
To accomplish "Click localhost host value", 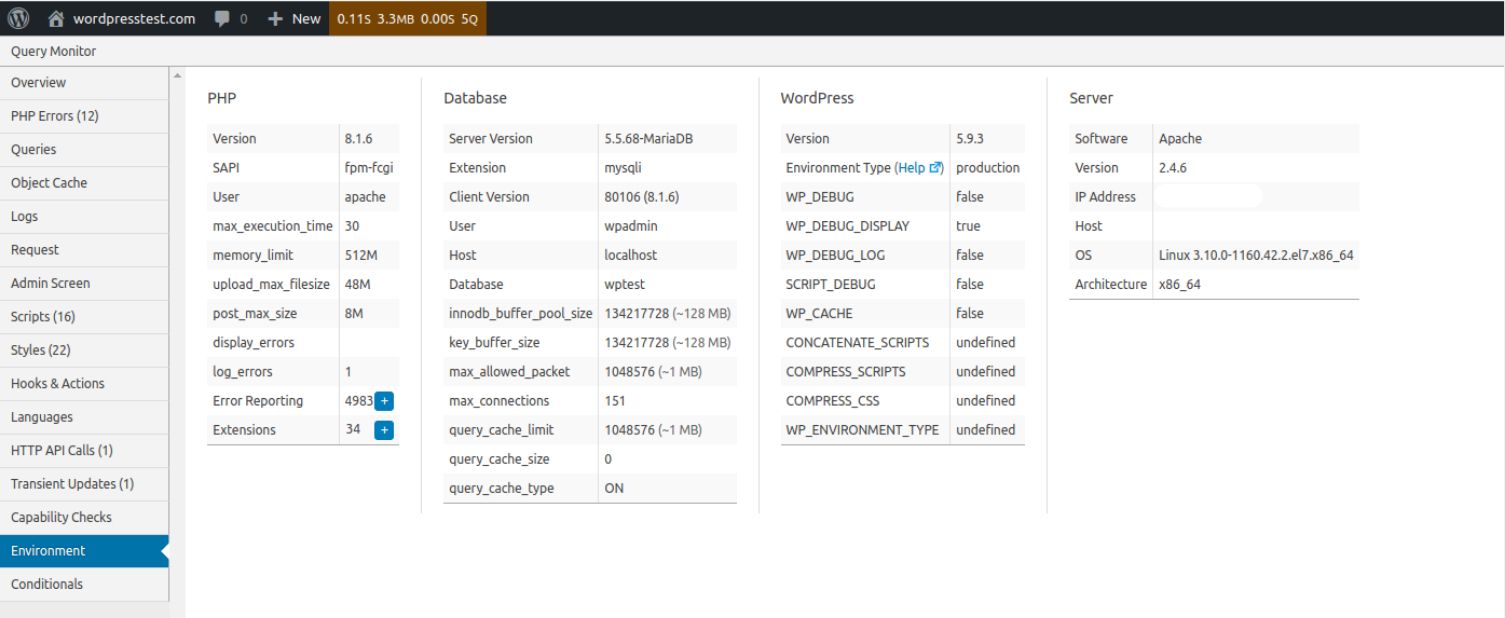I will [x=631, y=255].
